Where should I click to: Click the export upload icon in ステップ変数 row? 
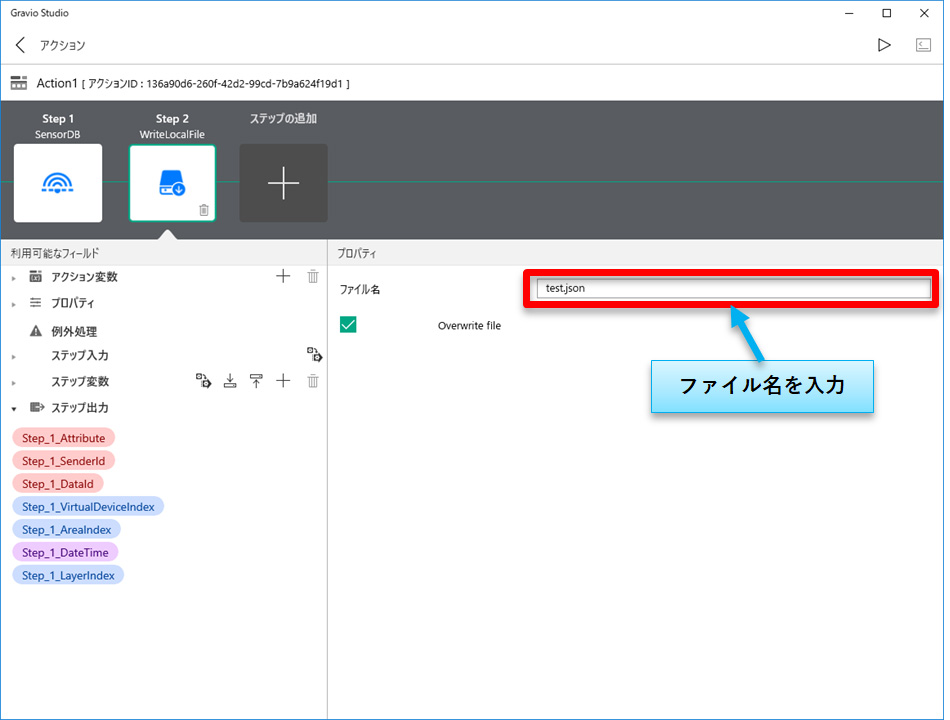coord(256,381)
